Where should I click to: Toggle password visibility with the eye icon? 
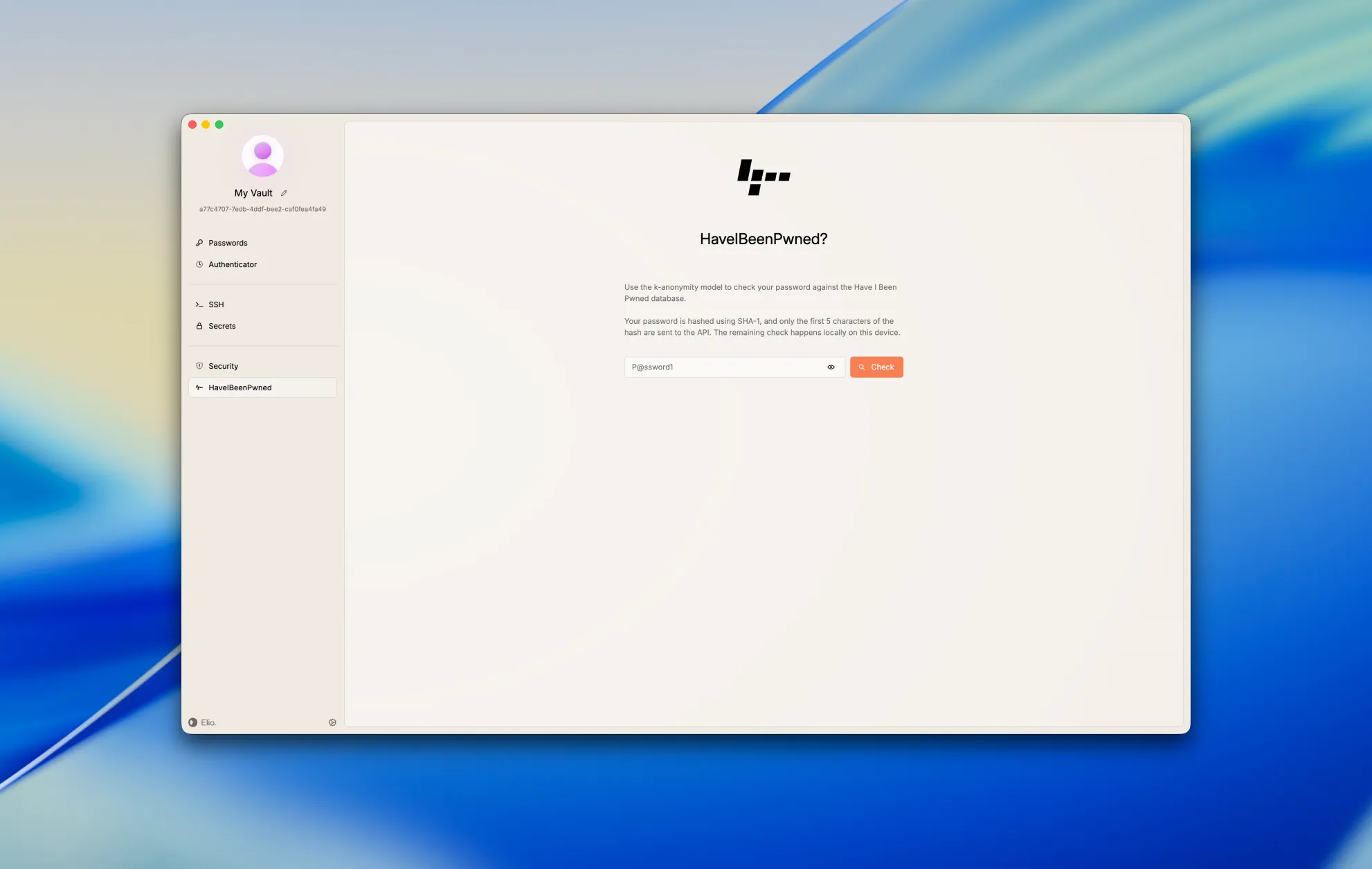coord(831,367)
